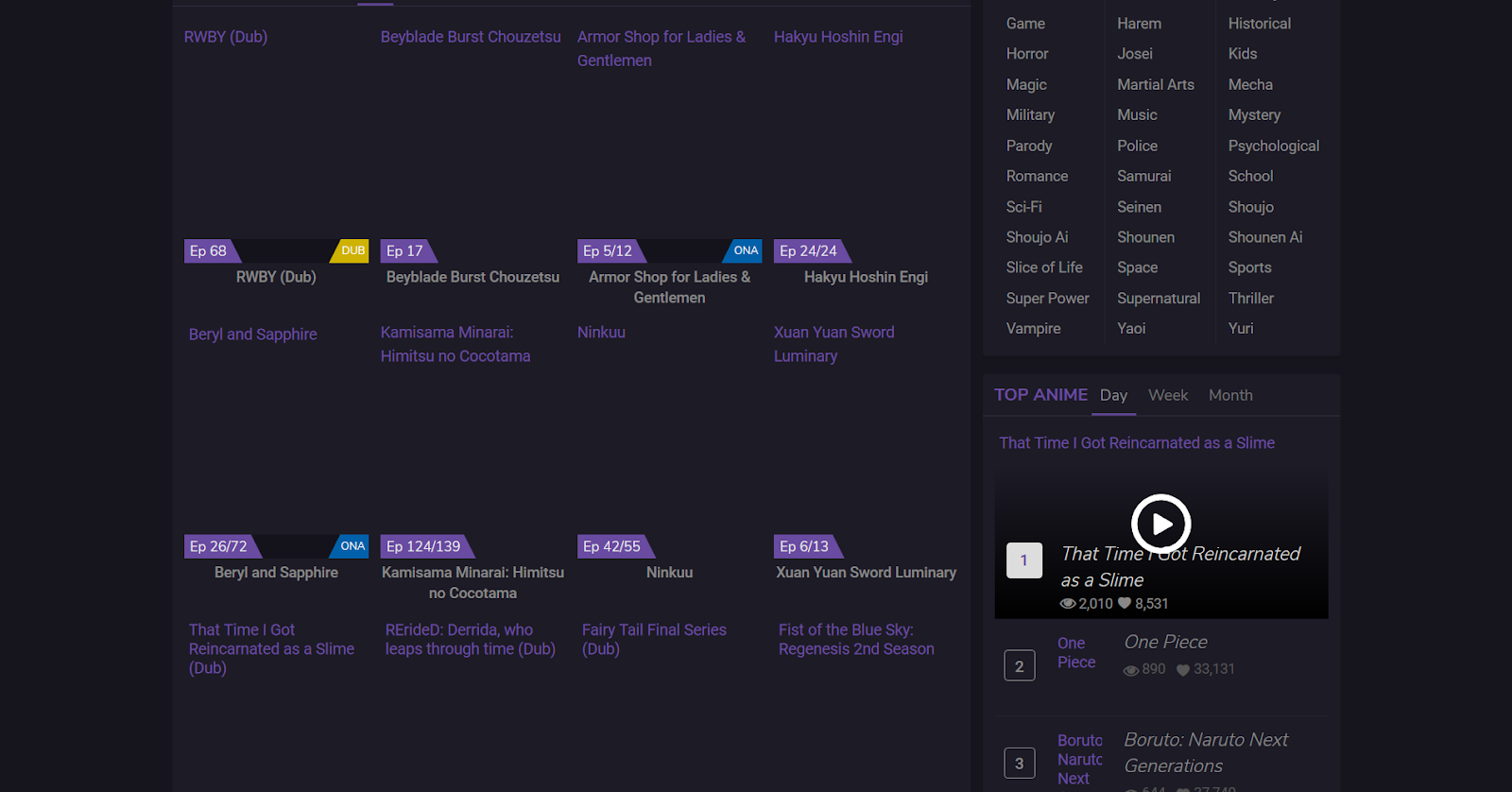The height and width of the screenshot is (792, 1512).
Task: Click the rank 3 number badge
Action: click(x=1019, y=763)
